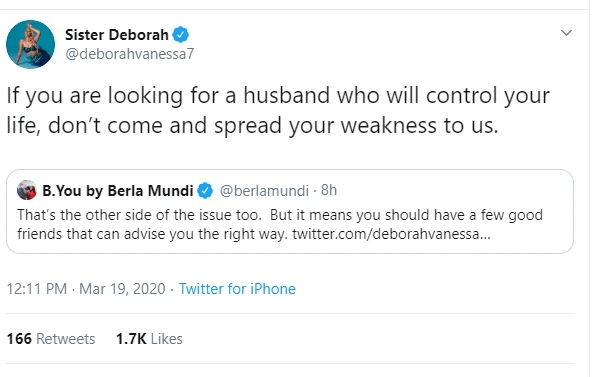Click Sister Deborah's verified badge
The image size is (594, 377).
click(x=181, y=35)
